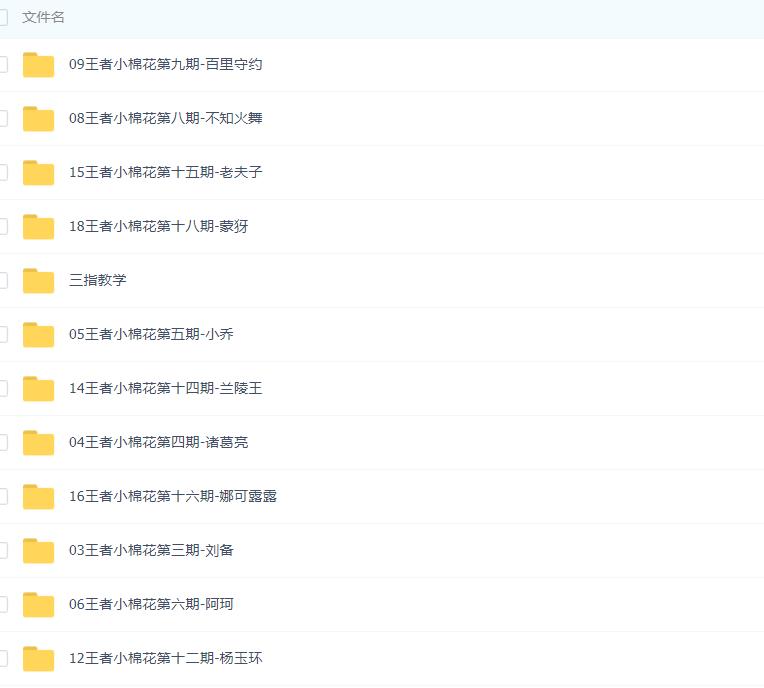The width and height of the screenshot is (764, 688).
Task: Check the box for 05 小乔 folder
Action: point(3,335)
